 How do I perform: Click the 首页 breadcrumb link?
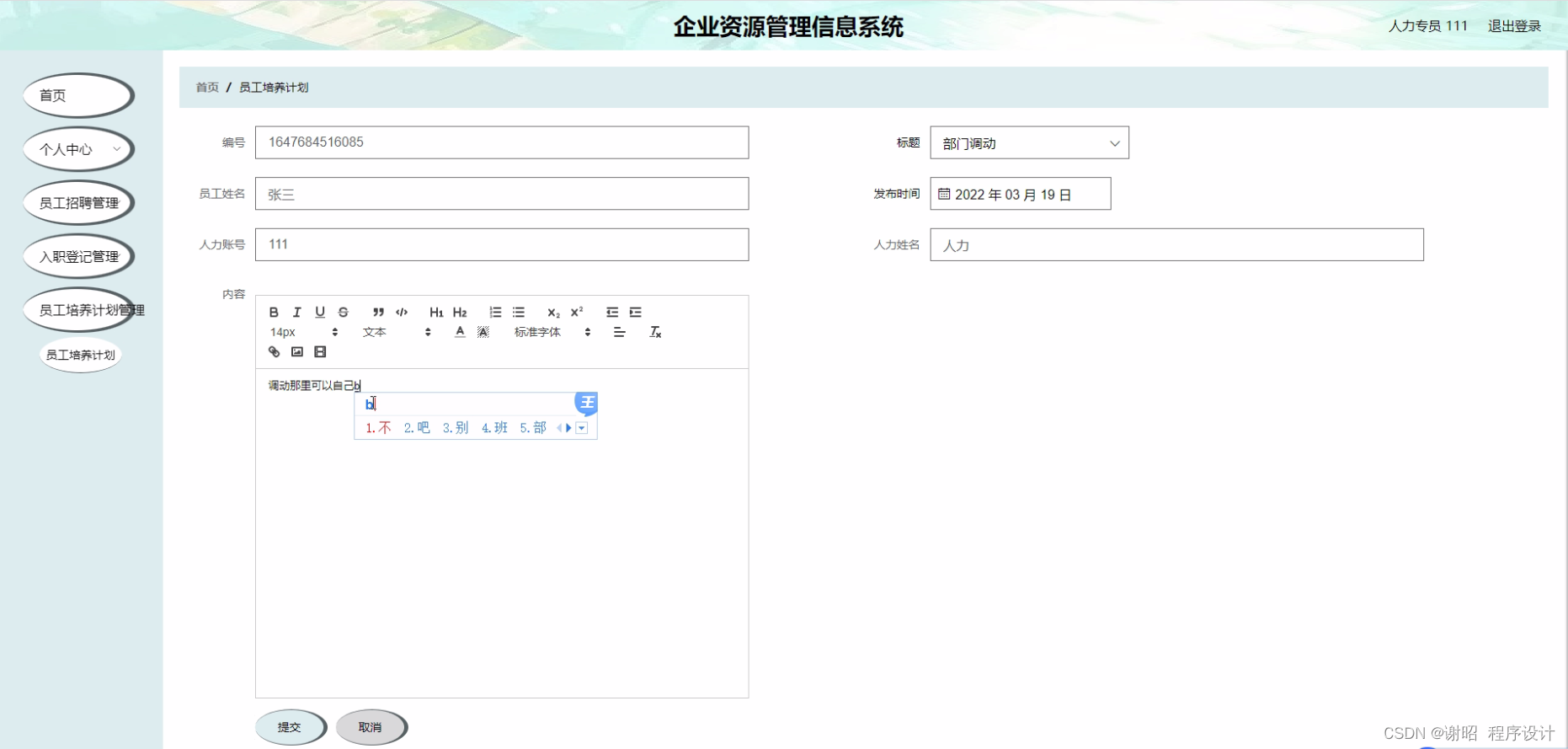(x=207, y=87)
